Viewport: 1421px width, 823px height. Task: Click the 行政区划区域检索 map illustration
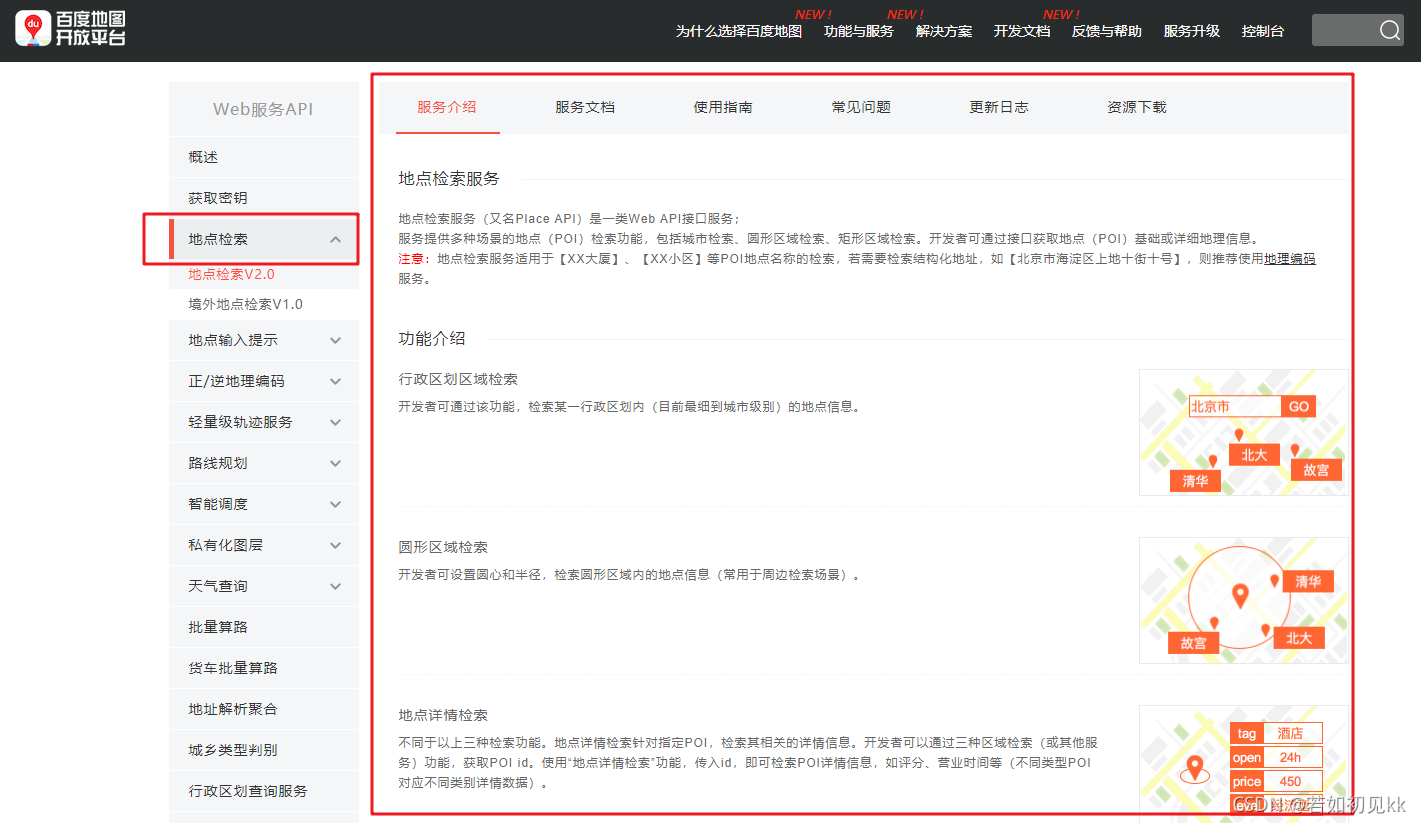click(1244, 432)
